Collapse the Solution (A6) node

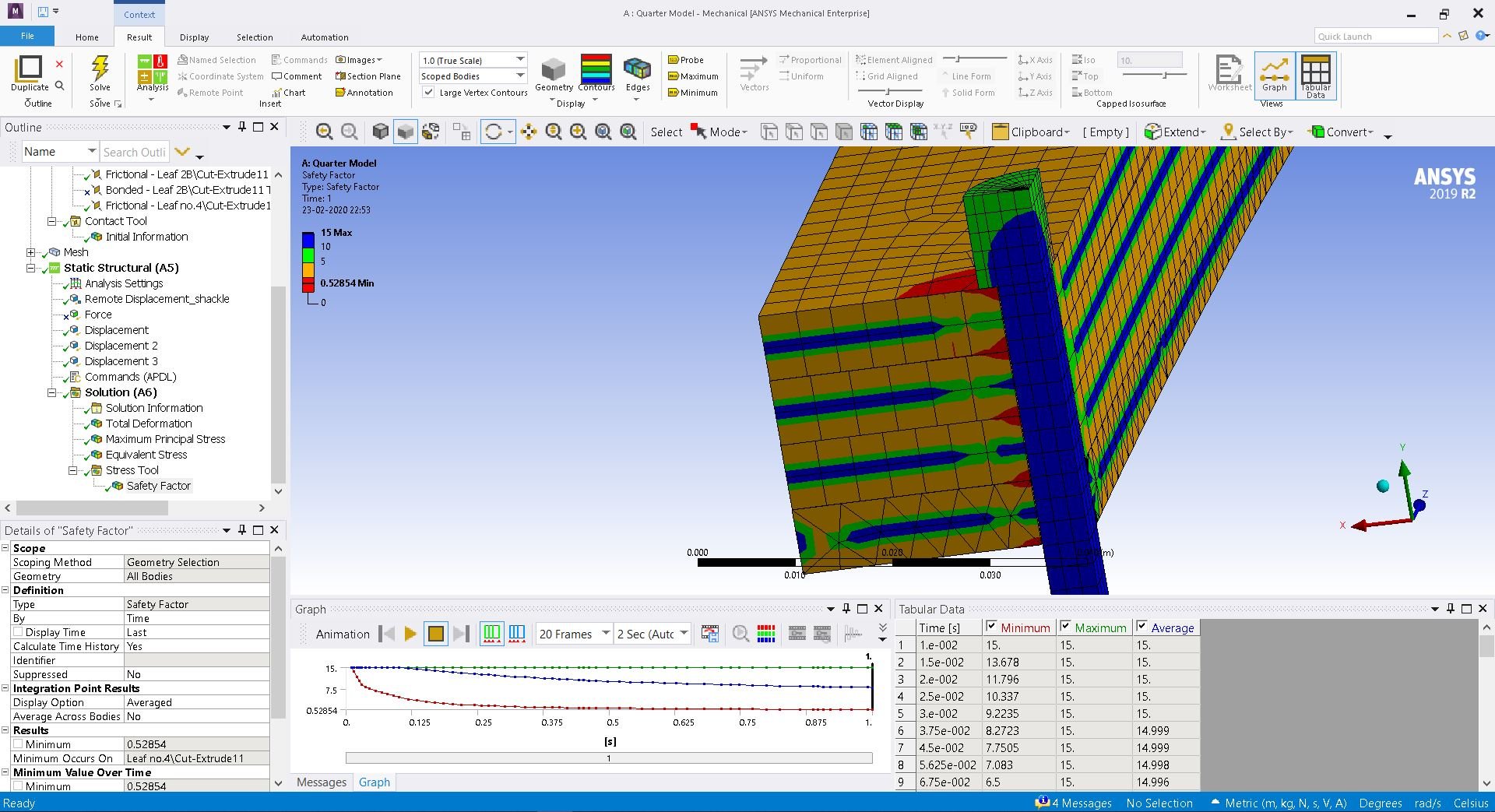click(51, 392)
